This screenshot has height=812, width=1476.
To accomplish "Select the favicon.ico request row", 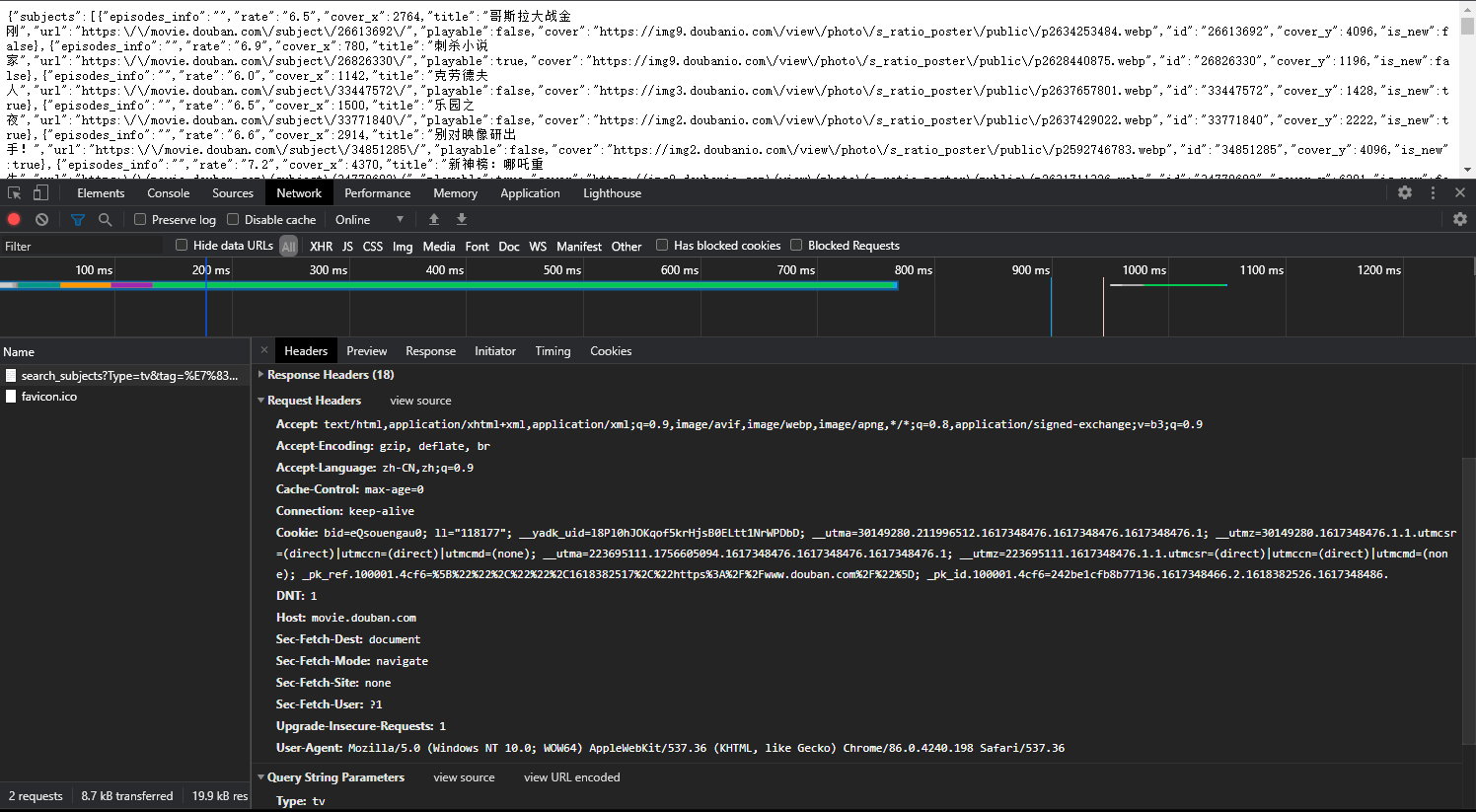I will (125, 396).
